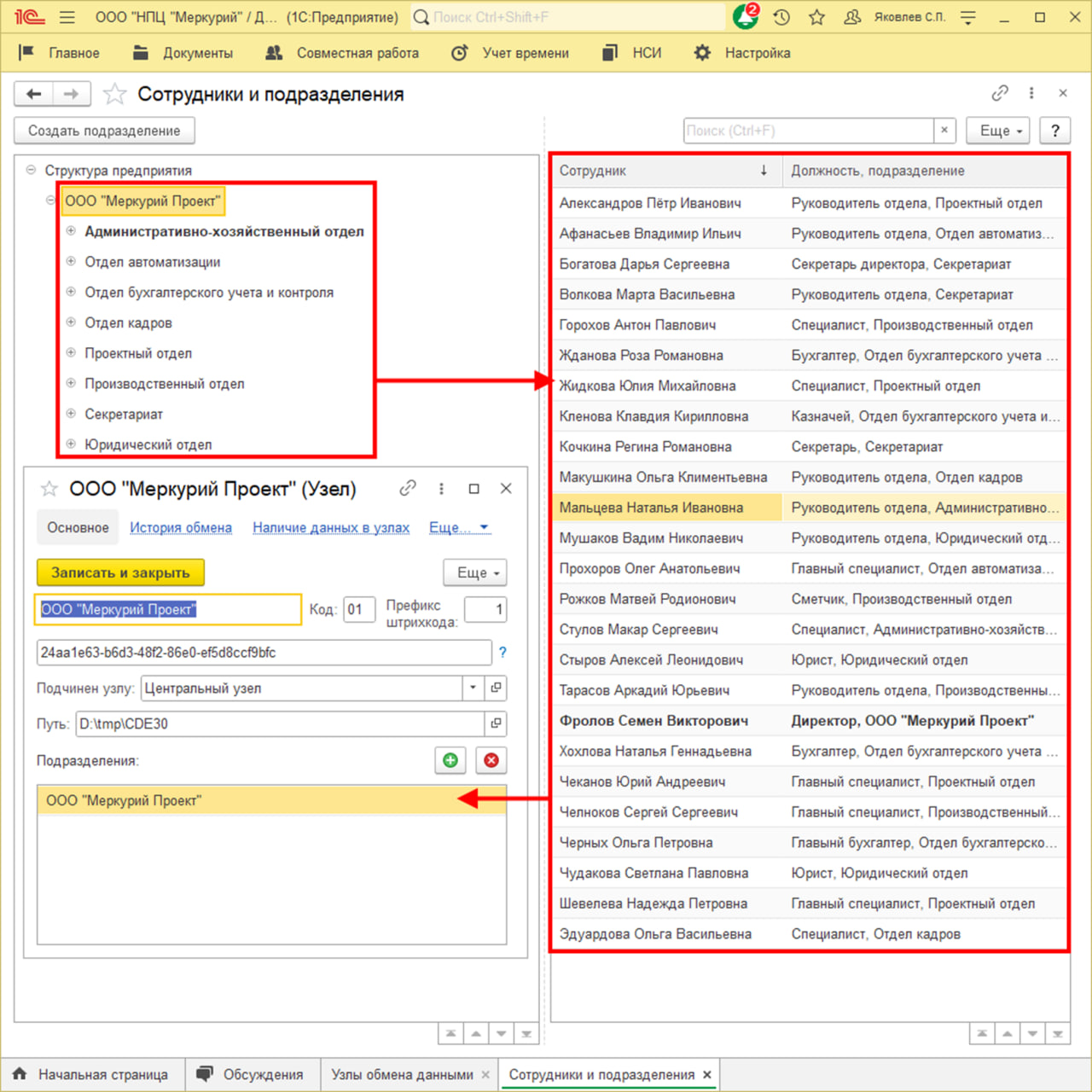This screenshot has height=1092, width=1092.
Task: Select employee Фролов Семен Викторович
Action: tap(653, 721)
